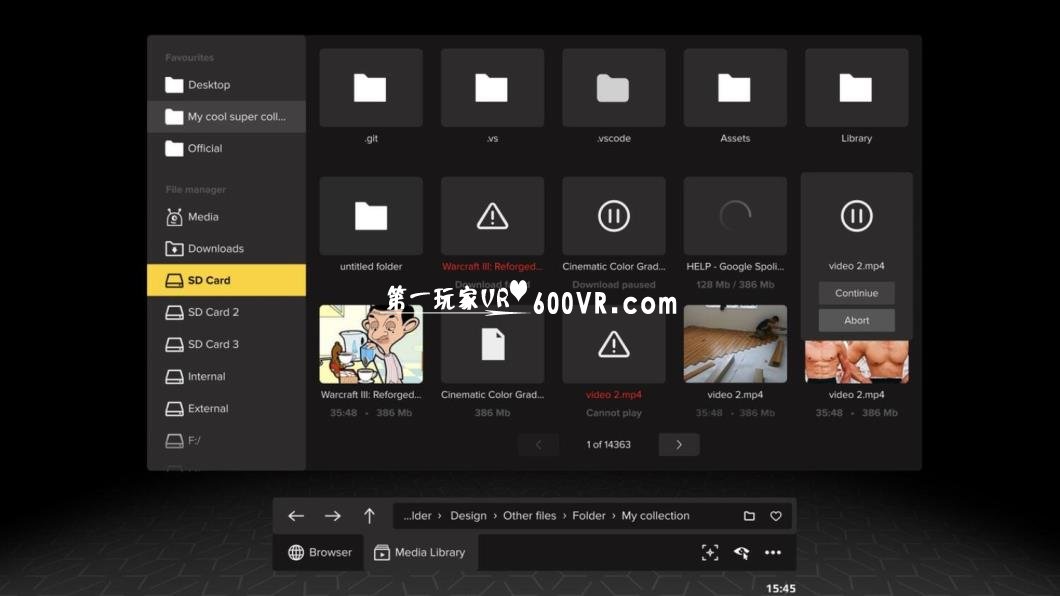The width and height of the screenshot is (1060, 596).
Task: Click the folder icon in path bar
Action: (x=749, y=516)
